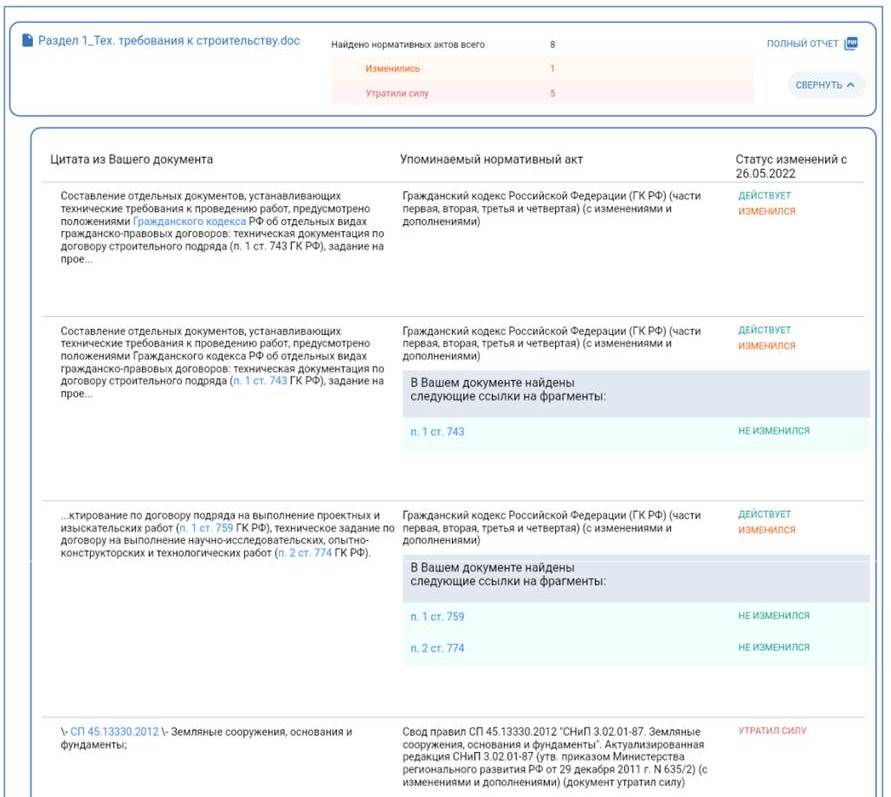Open п. 2 ст. 774 link inside the quoted text
The image size is (891, 797).
click(305, 553)
